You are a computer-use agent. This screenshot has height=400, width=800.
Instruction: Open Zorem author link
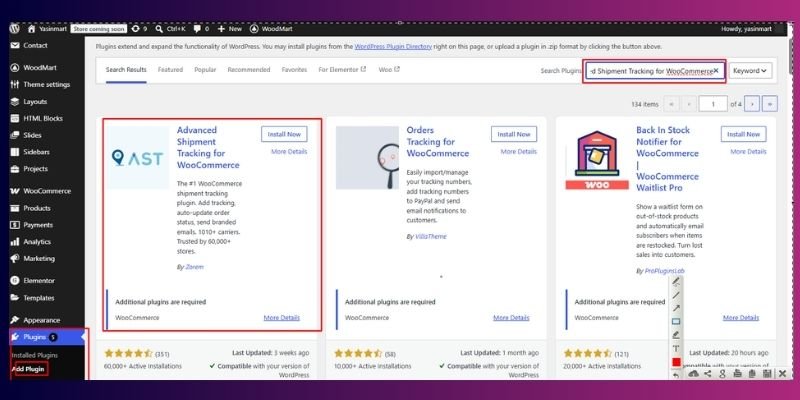click(194, 267)
